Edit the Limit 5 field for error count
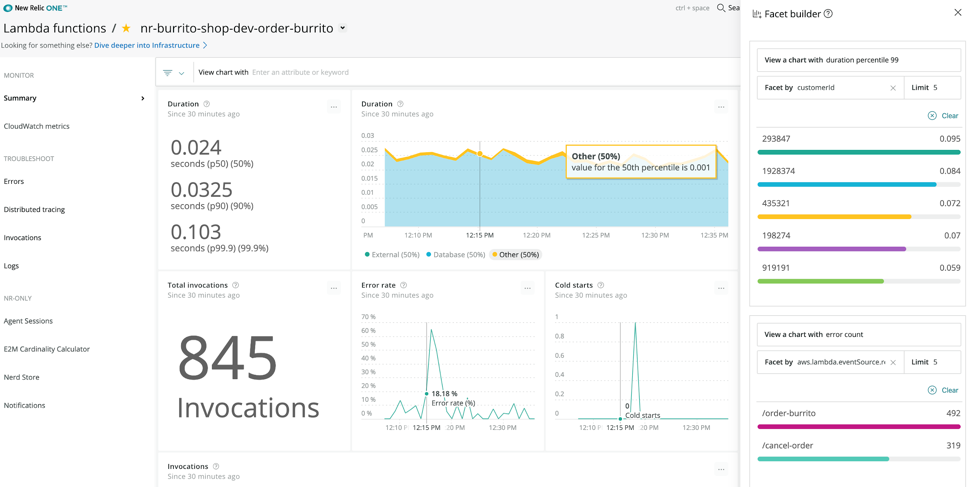Image resolution: width=974 pixels, height=487 pixels. click(932, 362)
